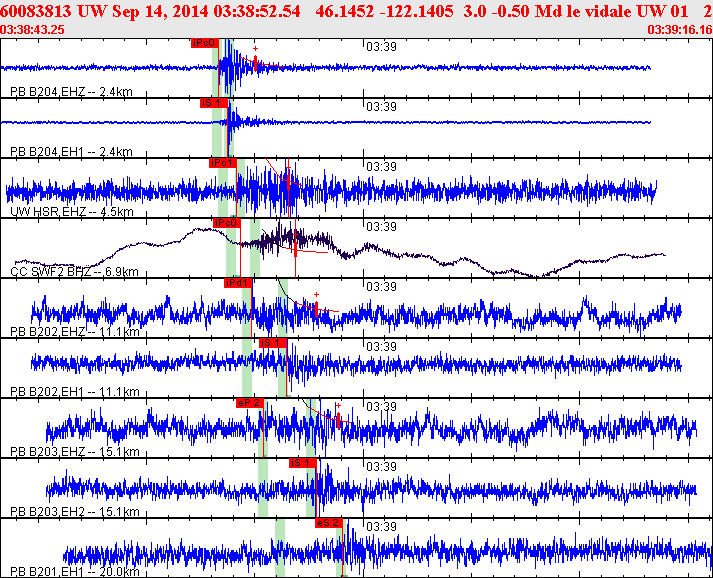The image size is (713, 578).
Task: Click the red plus coda marker on B204 EHZ
Action: [255, 49]
